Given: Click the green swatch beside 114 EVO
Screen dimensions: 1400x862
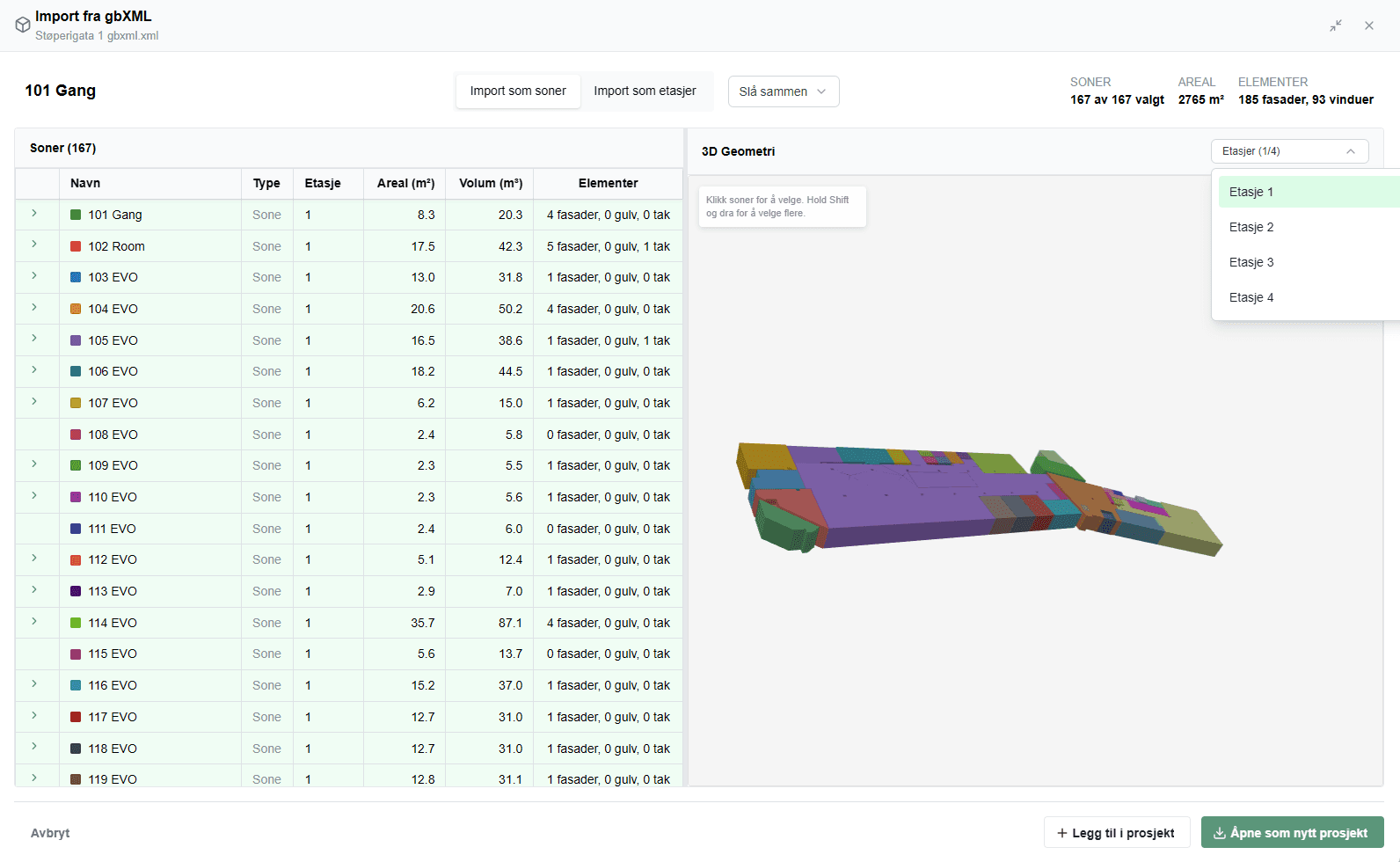Looking at the screenshot, I should 76,623.
